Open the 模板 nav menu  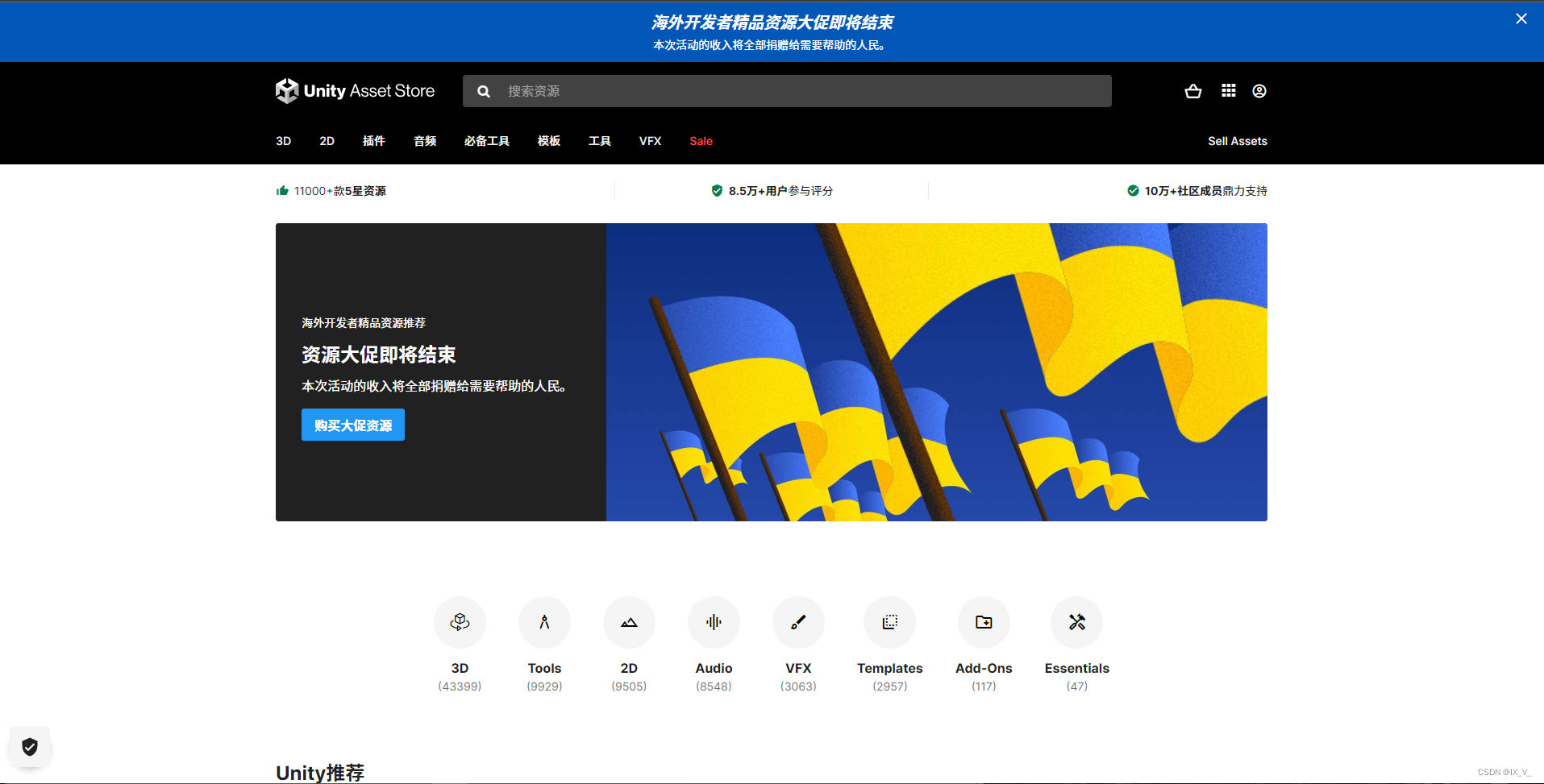coord(548,141)
